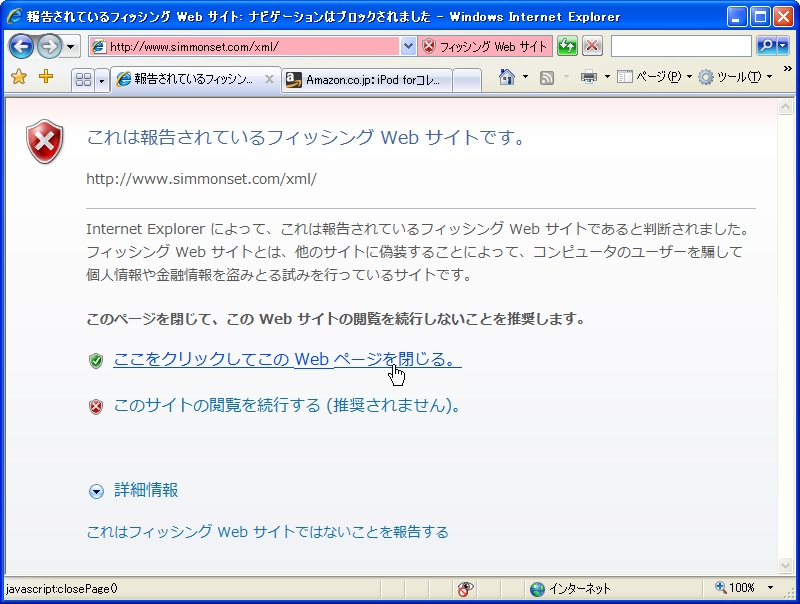Screen dimensions: 800x604
Task: Click inside the search box
Action: click(681, 46)
